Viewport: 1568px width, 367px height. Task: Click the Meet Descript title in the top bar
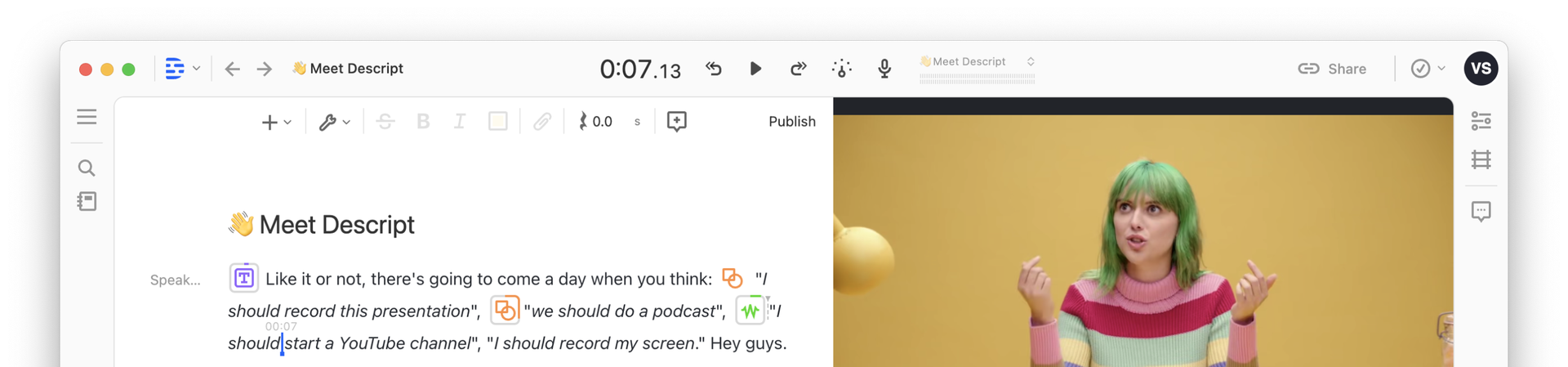(x=348, y=69)
